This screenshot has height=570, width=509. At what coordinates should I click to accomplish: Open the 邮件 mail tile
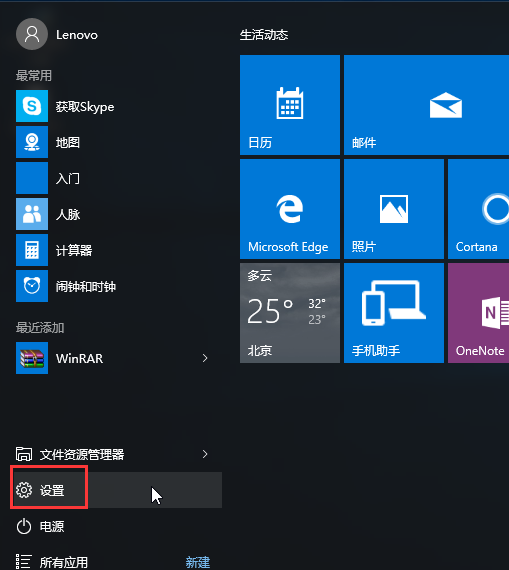pos(426,105)
